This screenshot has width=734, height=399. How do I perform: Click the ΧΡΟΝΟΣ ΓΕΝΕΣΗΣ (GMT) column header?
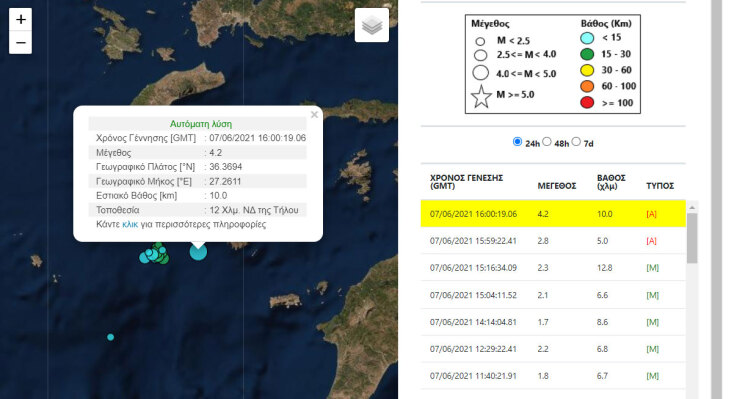click(466, 182)
